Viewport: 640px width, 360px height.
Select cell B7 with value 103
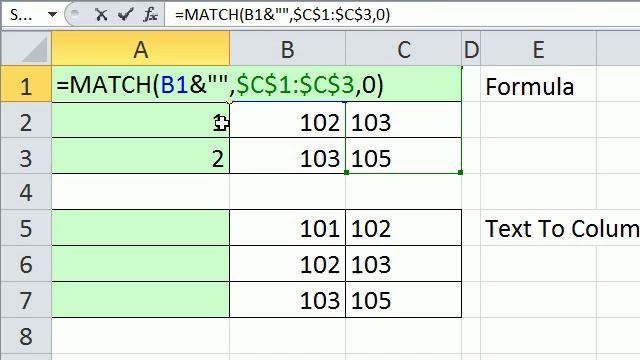pyautogui.click(x=287, y=299)
